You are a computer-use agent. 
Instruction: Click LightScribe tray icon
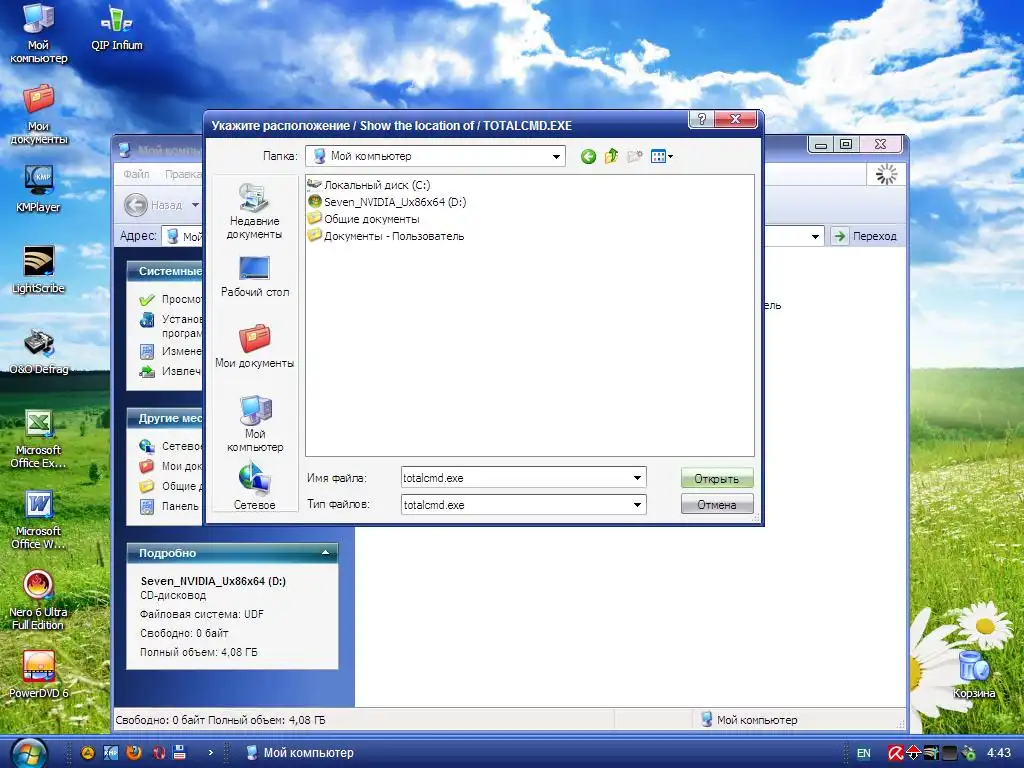coord(931,753)
